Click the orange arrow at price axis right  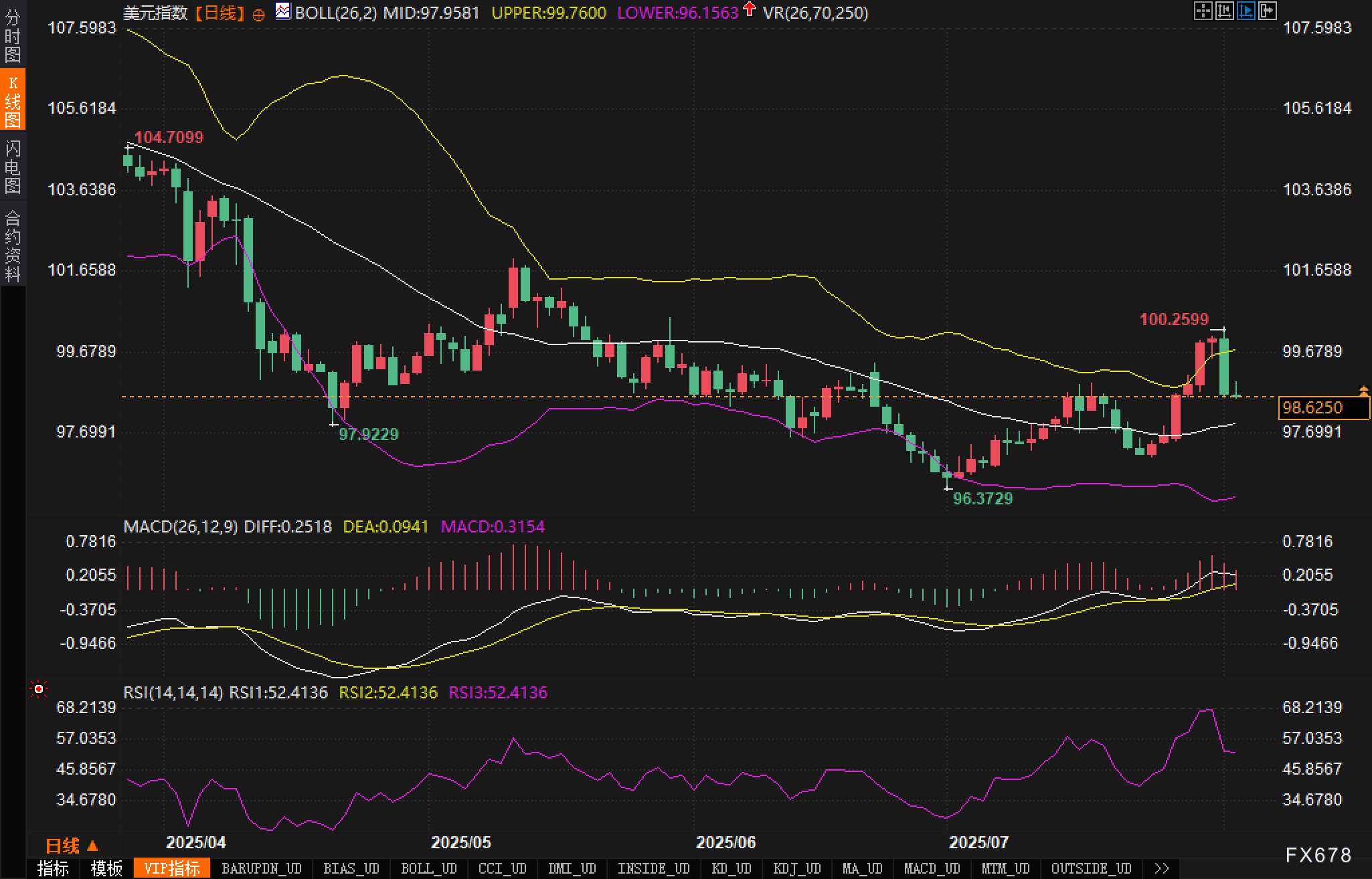1363,390
